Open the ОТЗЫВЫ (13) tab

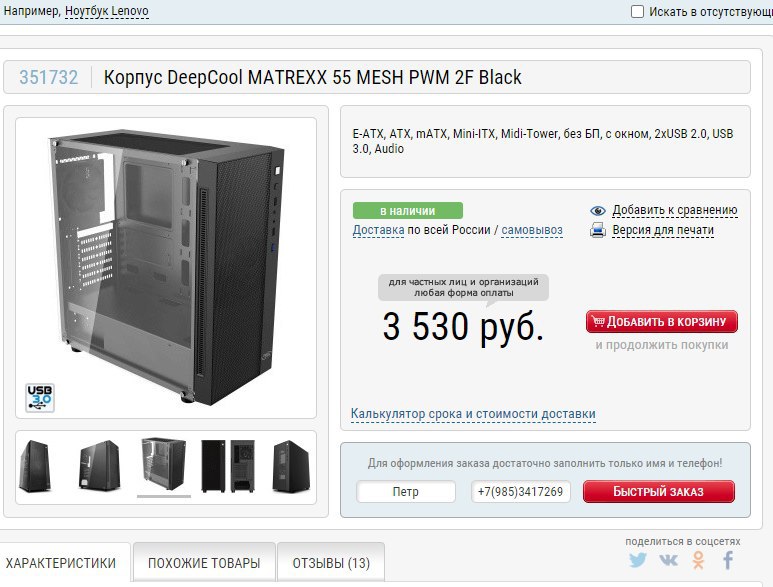coord(331,563)
